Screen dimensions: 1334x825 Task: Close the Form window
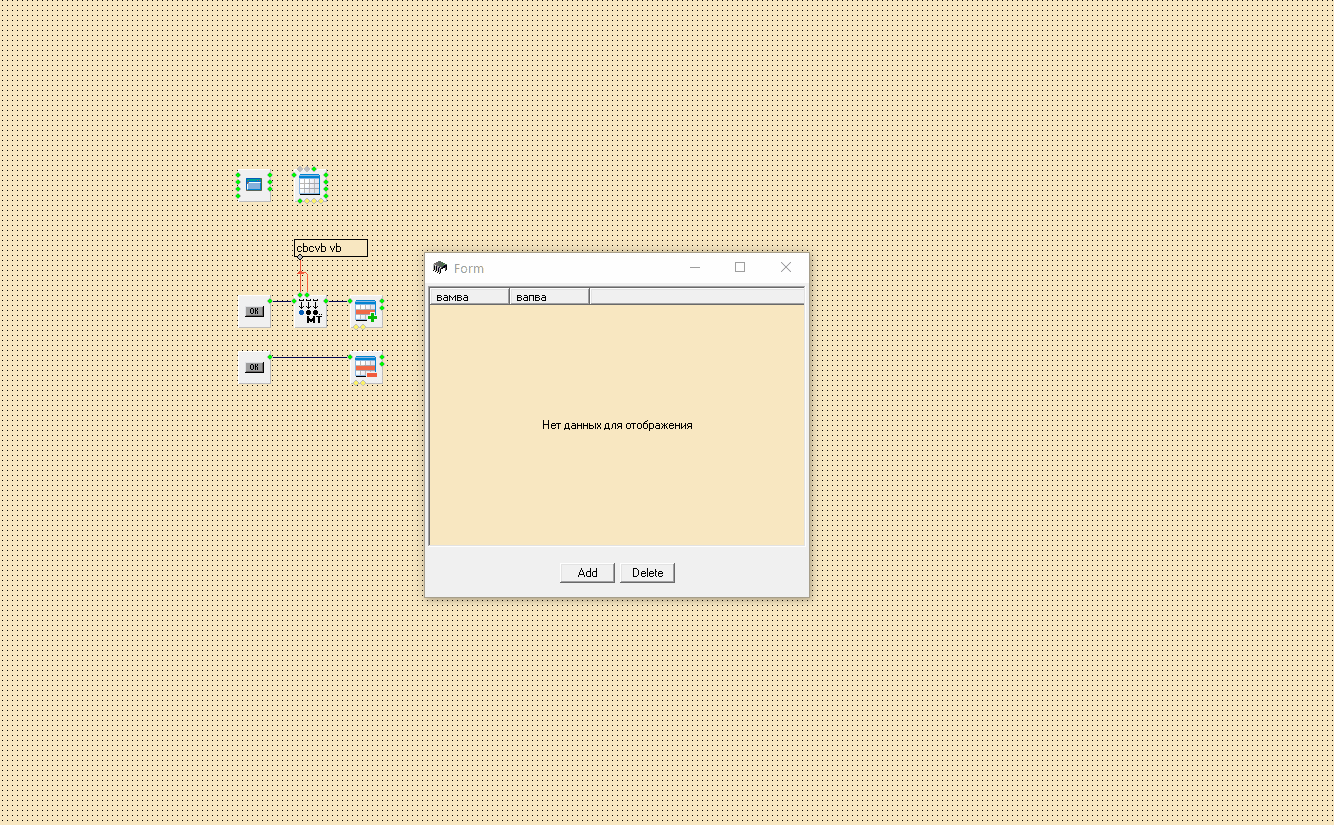[786, 267]
